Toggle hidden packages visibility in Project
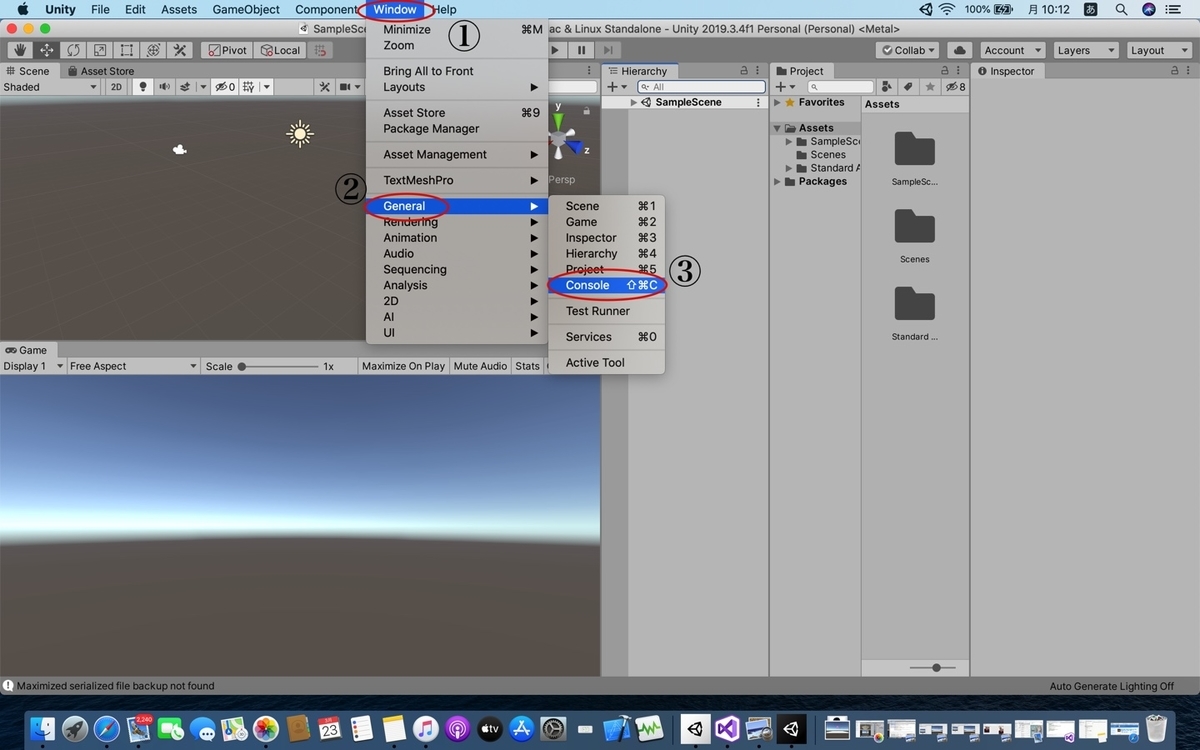 coord(955,87)
